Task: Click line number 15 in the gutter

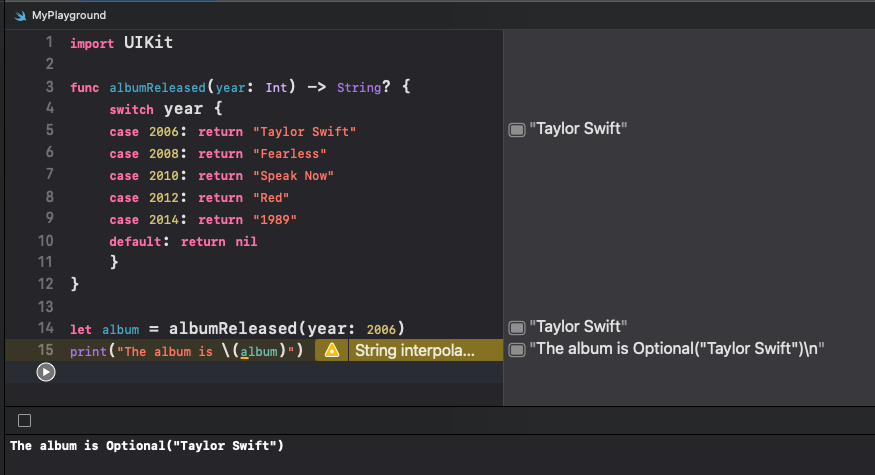Action: tap(46, 350)
